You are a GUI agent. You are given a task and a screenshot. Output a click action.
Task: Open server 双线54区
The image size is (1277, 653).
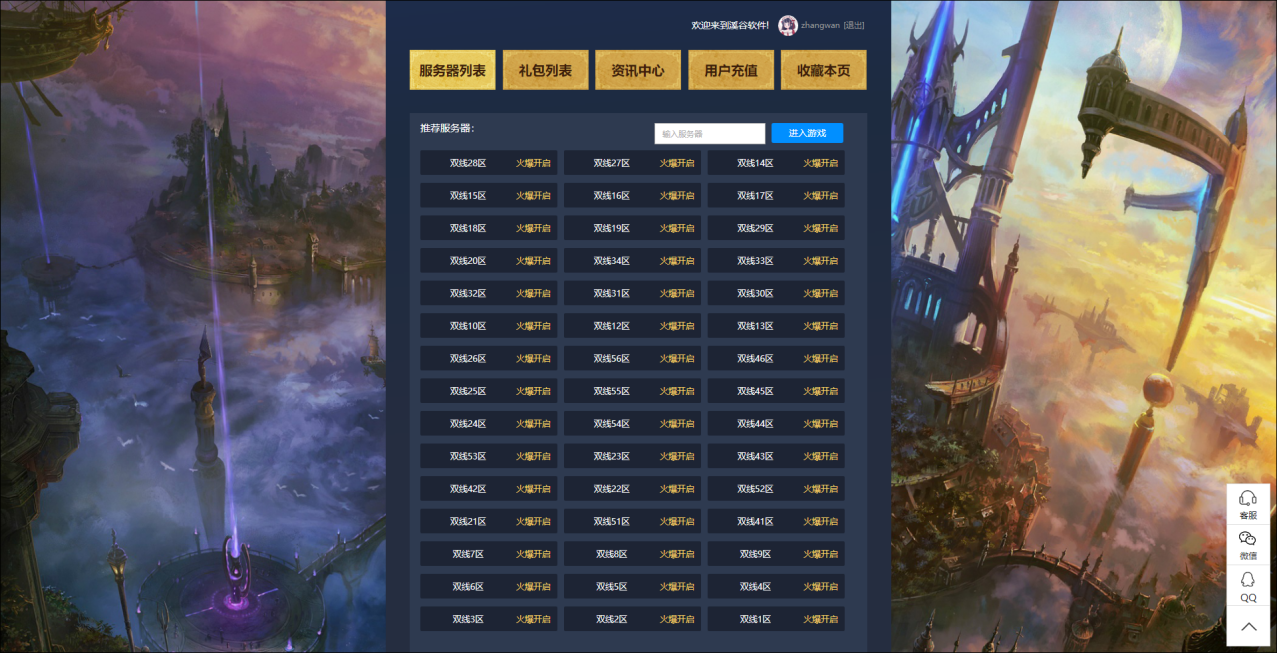632,423
